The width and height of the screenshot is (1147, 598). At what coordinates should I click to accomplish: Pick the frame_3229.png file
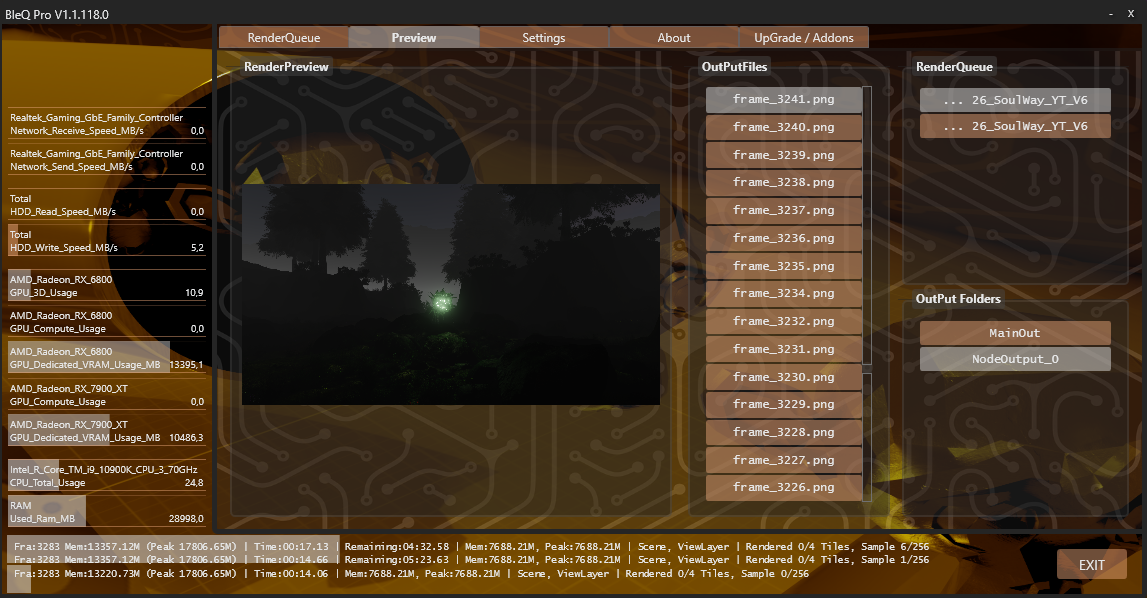(x=783, y=404)
